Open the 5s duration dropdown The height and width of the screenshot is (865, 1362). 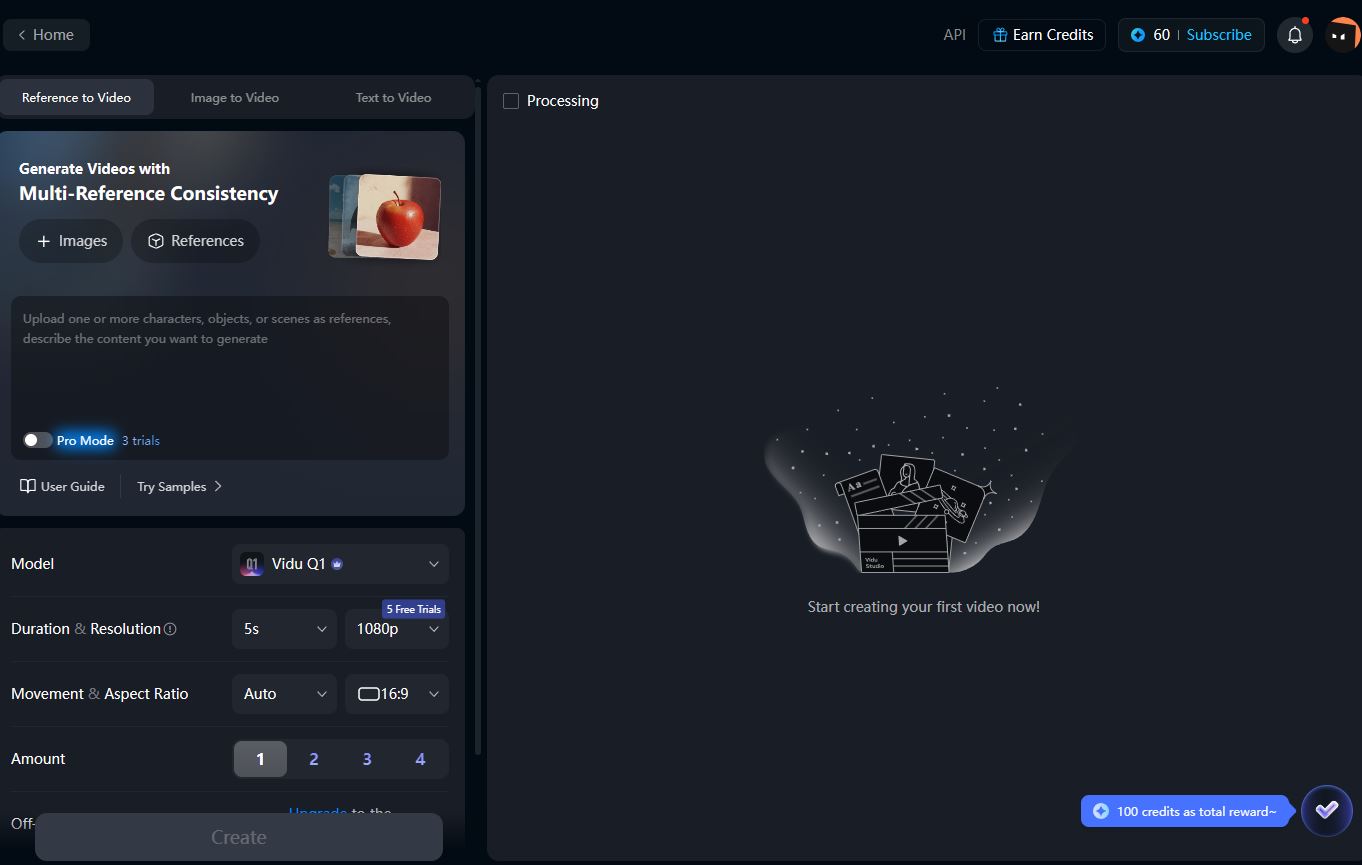point(285,629)
